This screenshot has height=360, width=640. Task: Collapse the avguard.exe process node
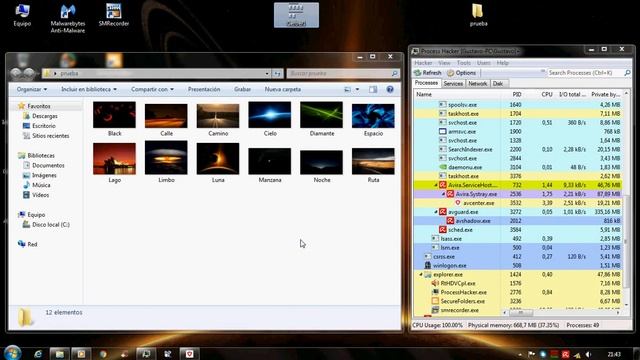click(436, 212)
